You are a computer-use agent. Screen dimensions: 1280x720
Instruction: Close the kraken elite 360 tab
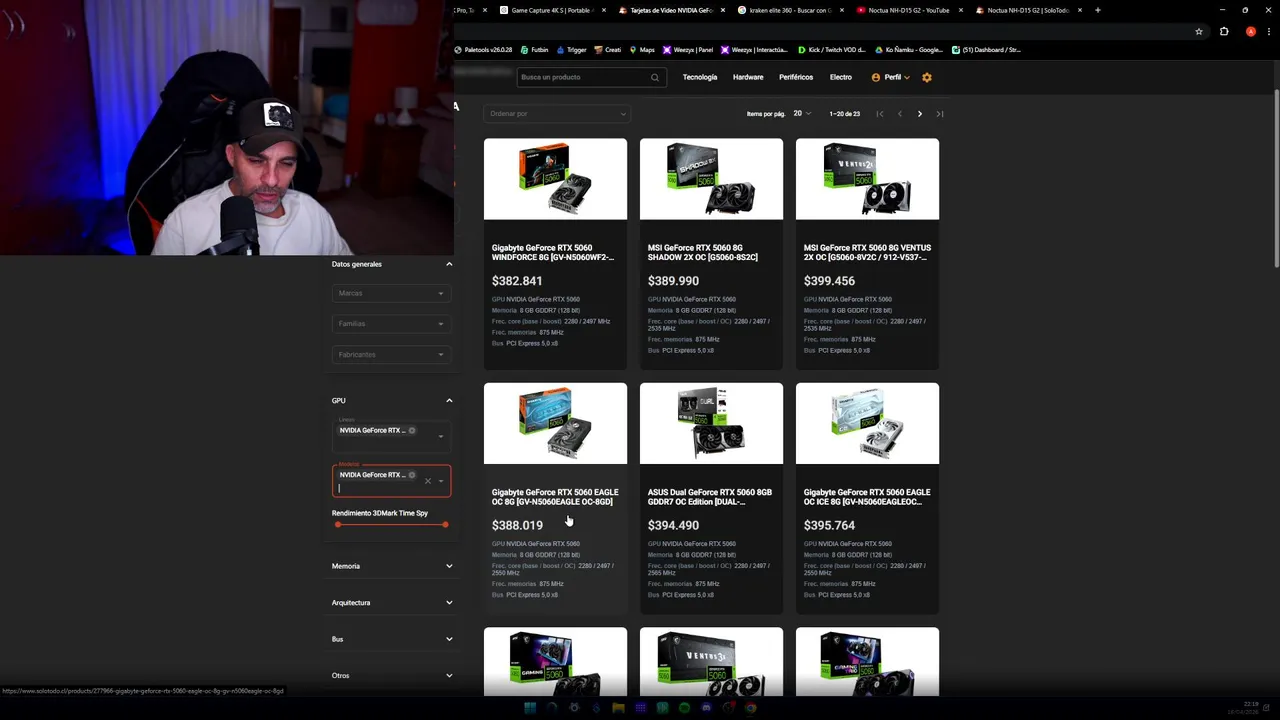[841, 10]
